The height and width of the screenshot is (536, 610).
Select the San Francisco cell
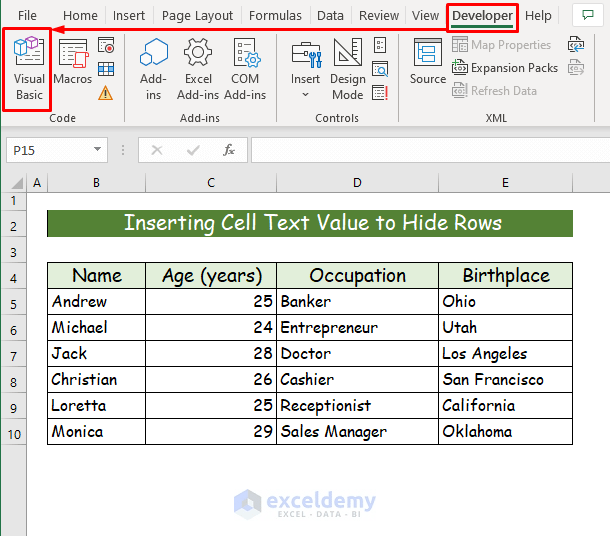(505, 380)
